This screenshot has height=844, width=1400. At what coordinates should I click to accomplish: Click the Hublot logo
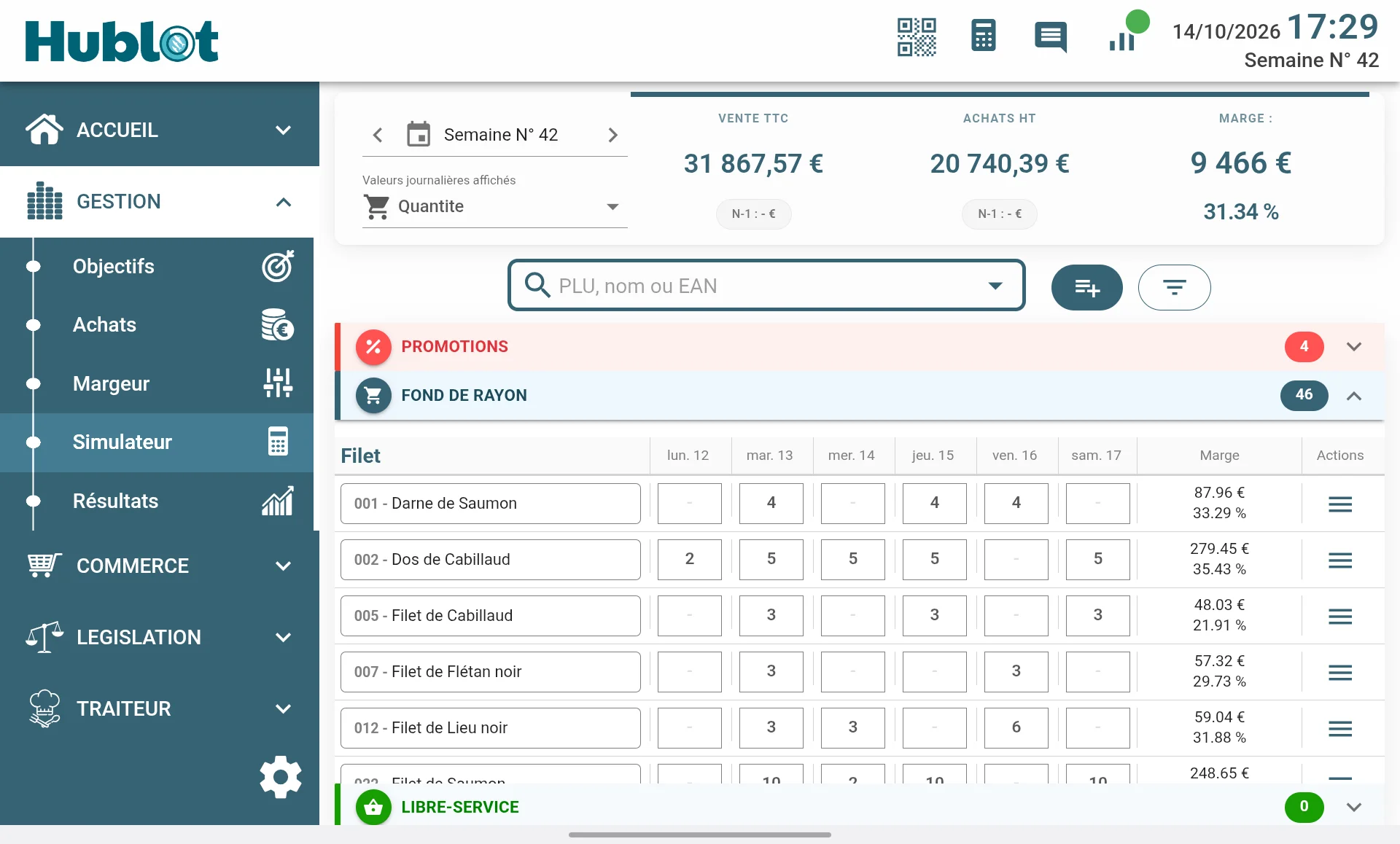[122, 41]
